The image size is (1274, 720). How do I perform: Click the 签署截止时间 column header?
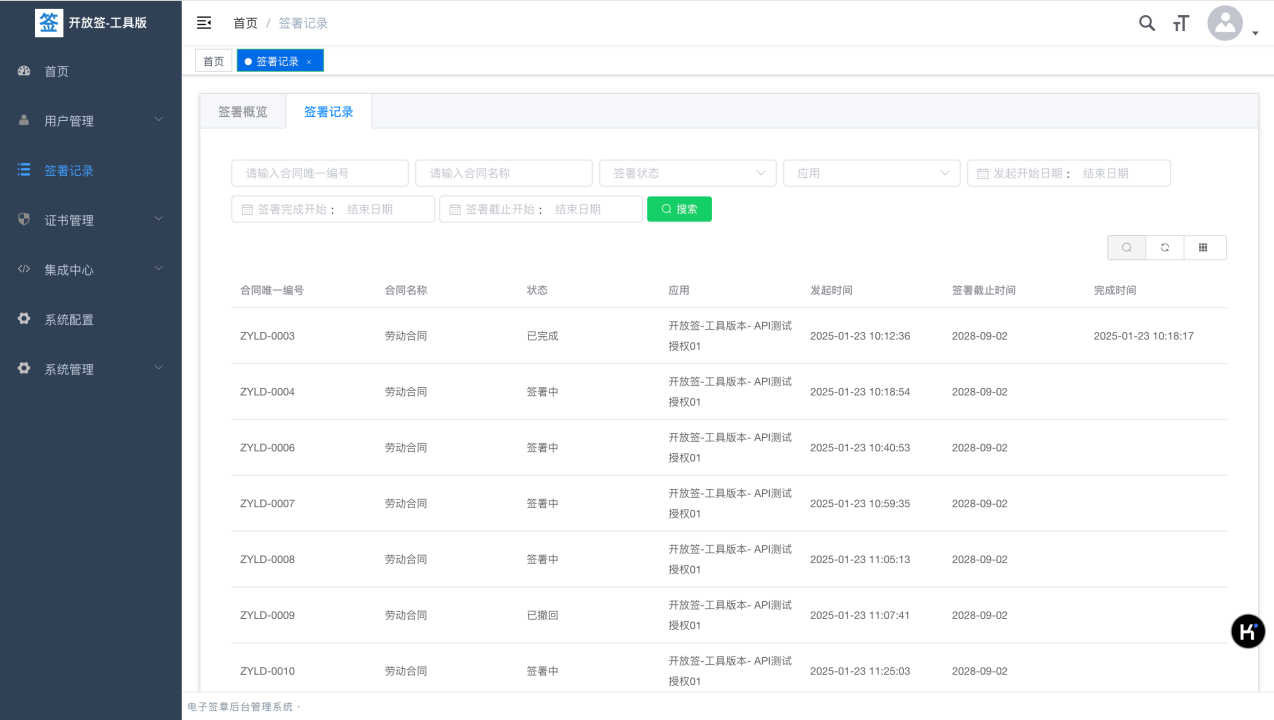(984, 290)
